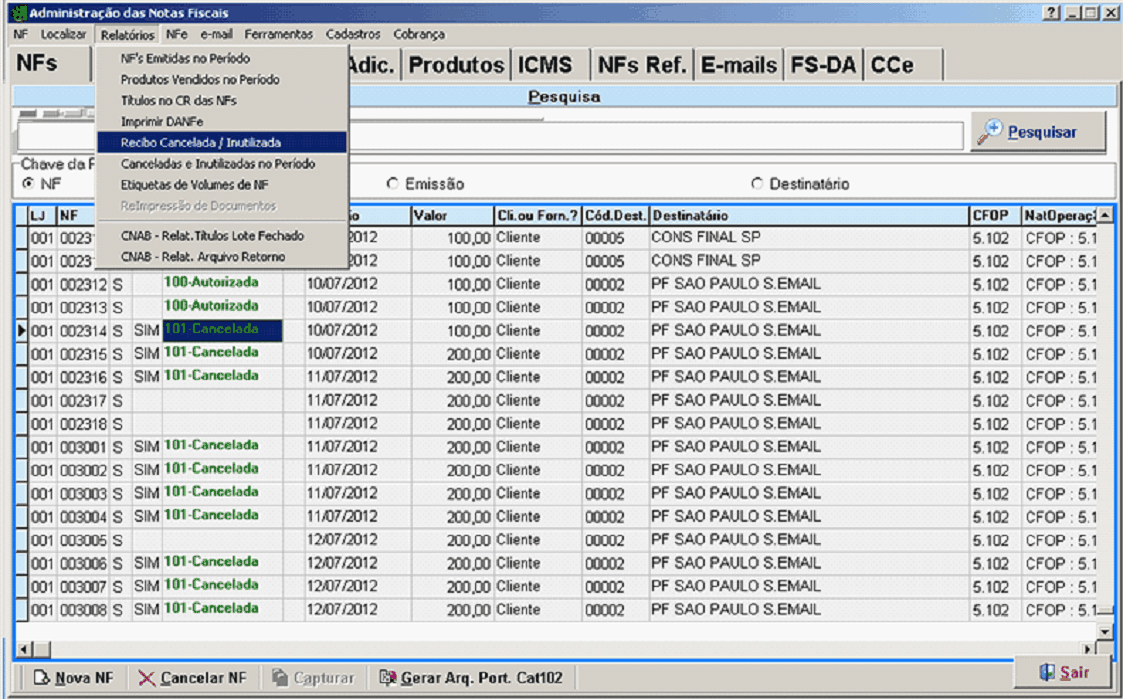1124x700 pixels.
Task: Click the help question mark button
Action: 1051,13
